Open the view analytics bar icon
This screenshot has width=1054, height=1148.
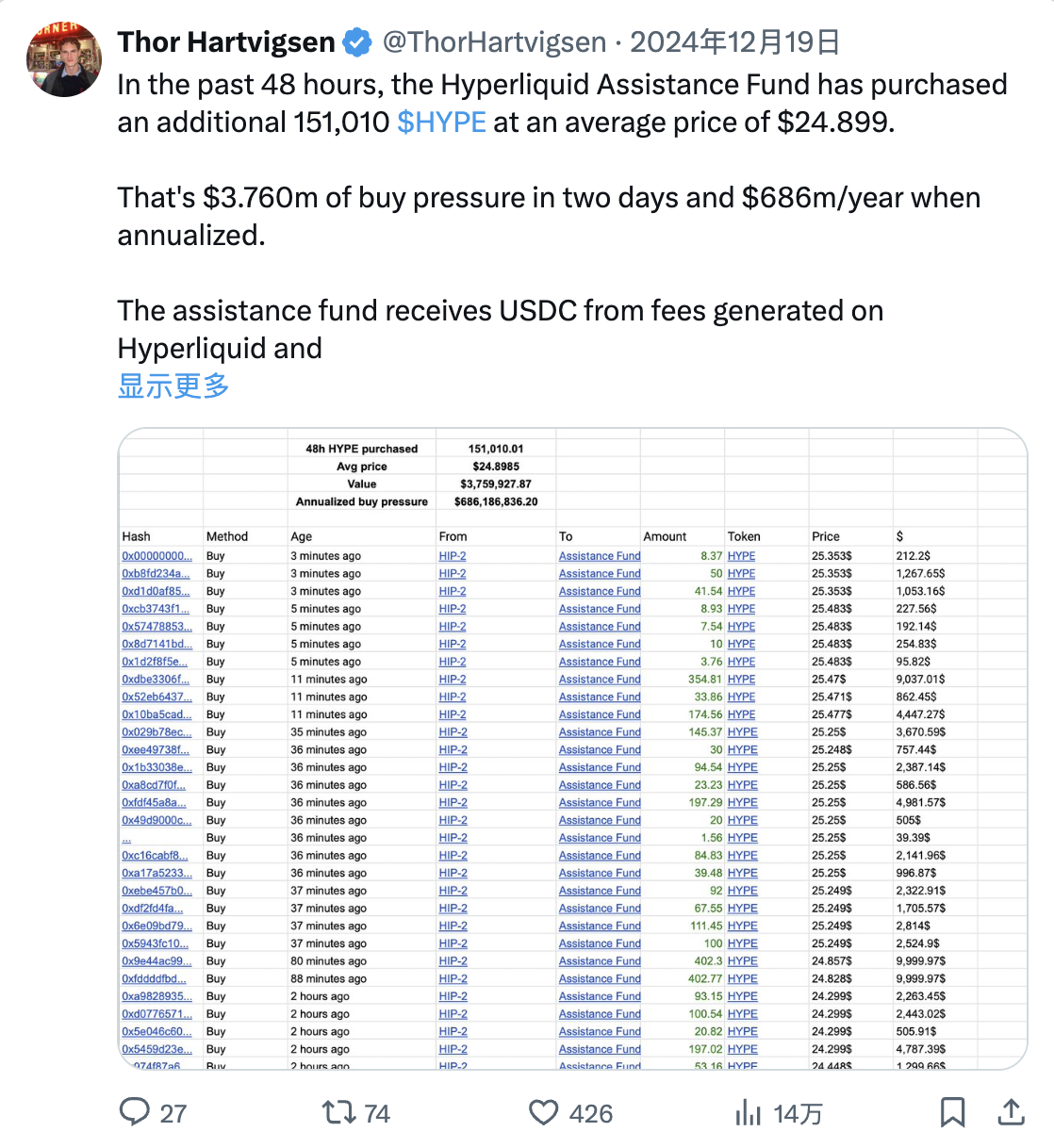(x=748, y=1112)
